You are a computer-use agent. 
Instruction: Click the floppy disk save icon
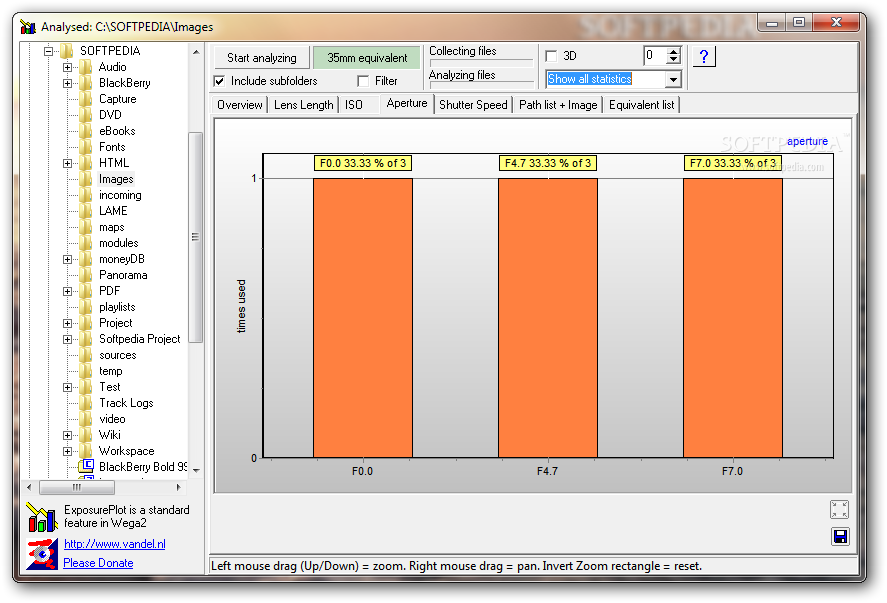(x=840, y=536)
